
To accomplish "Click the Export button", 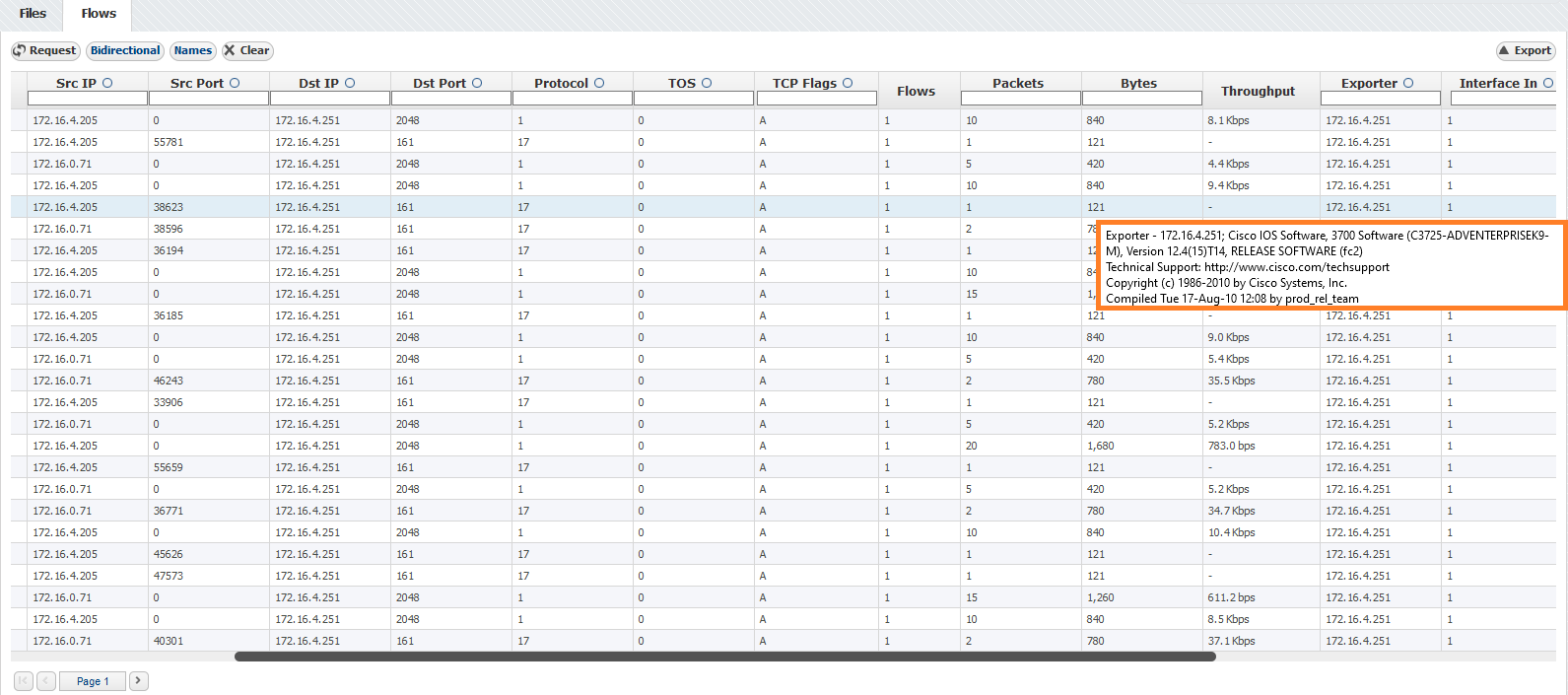I will (x=1525, y=50).
